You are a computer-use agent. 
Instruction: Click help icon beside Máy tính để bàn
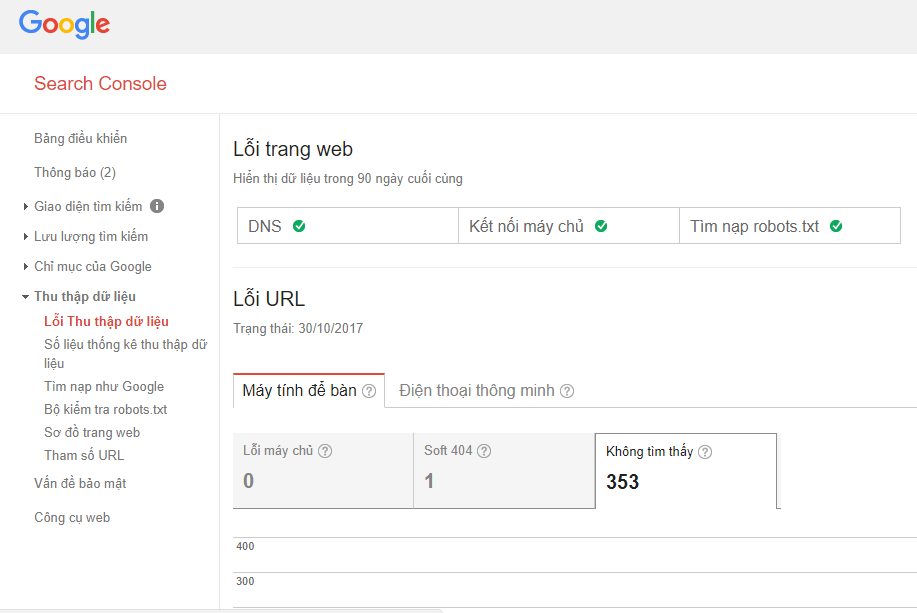369,391
